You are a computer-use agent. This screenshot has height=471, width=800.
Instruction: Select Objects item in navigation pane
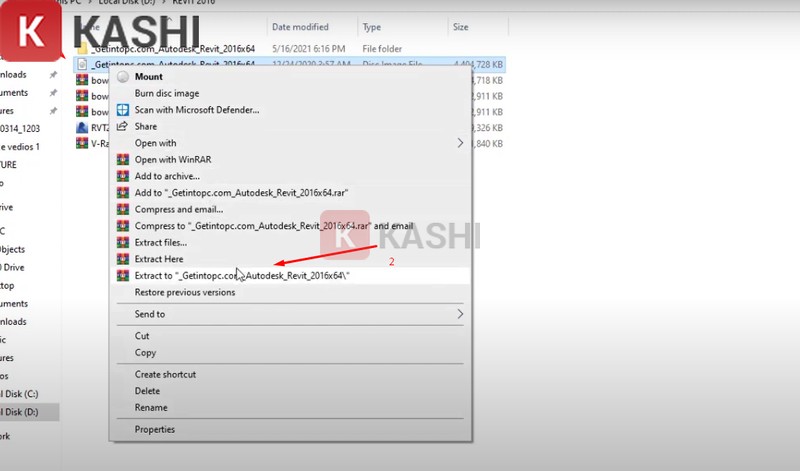(13, 250)
